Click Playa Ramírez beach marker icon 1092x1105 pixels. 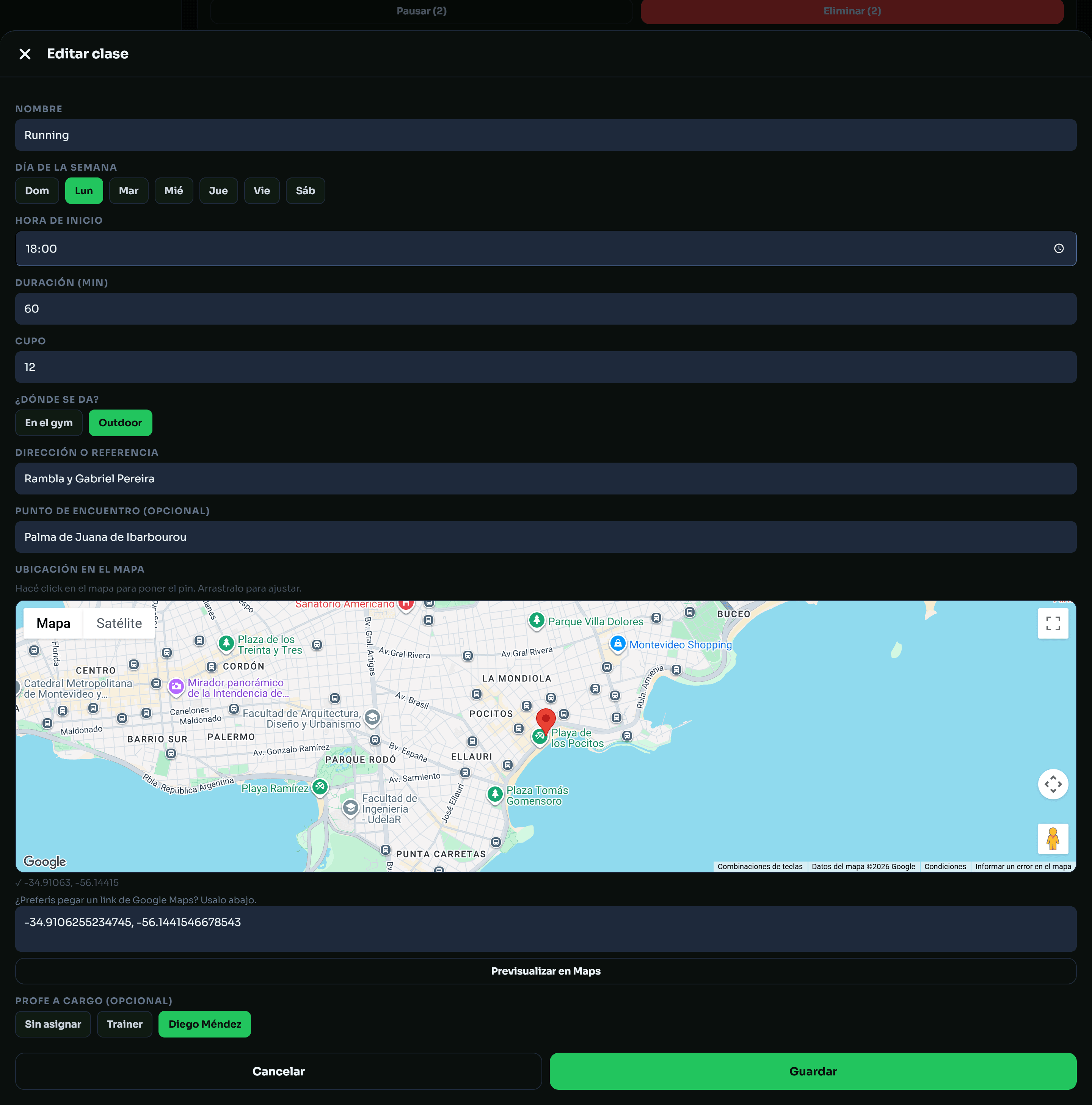320,788
